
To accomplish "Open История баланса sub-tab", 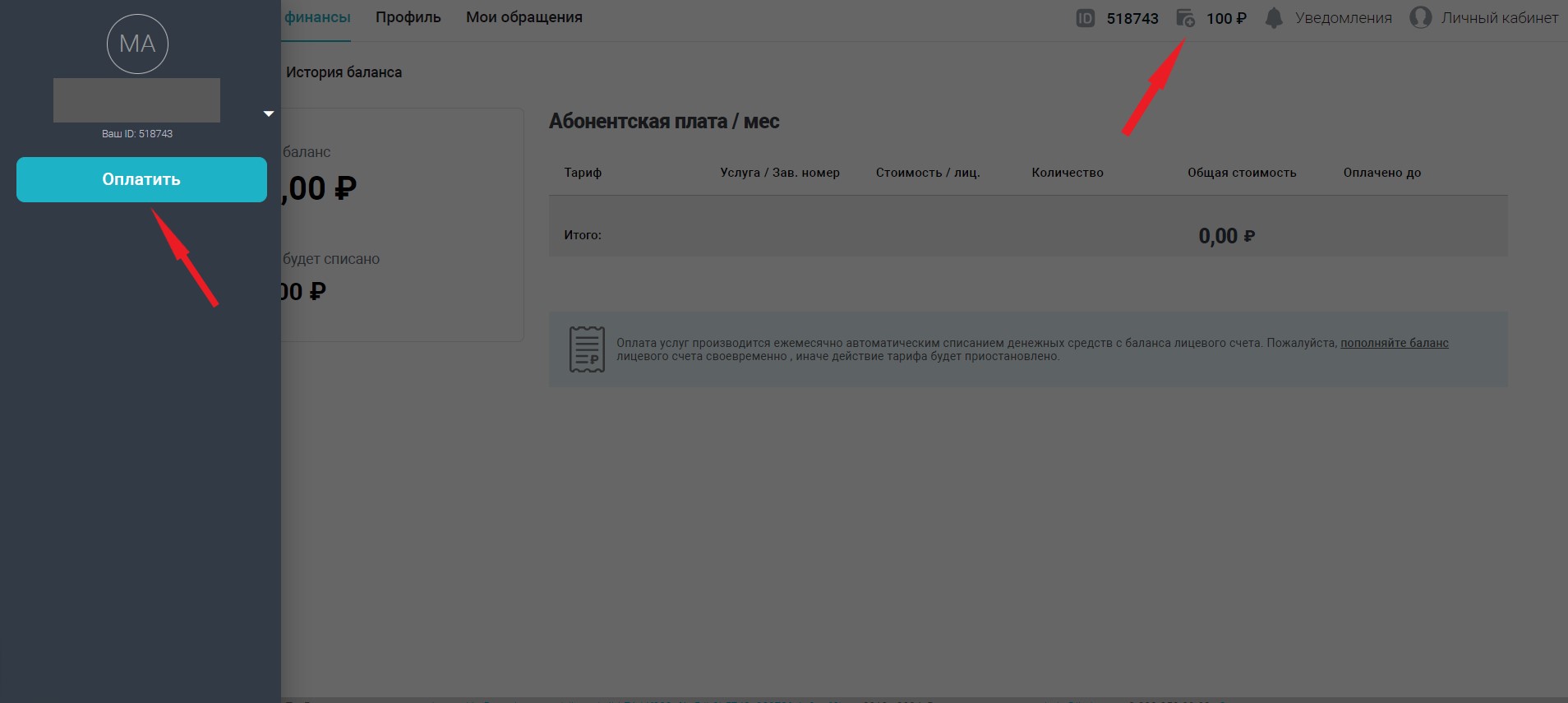I will click(x=344, y=72).
